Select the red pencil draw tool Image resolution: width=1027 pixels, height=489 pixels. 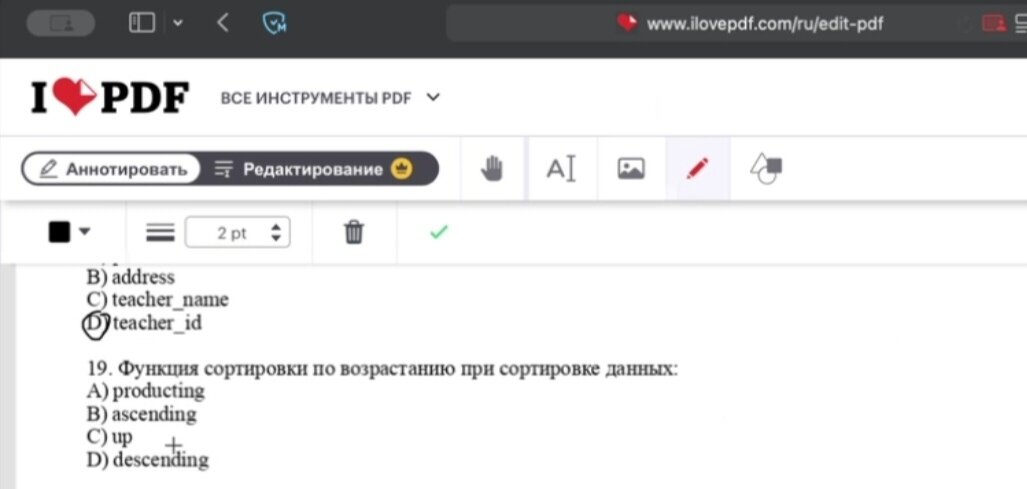tap(698, 169)
